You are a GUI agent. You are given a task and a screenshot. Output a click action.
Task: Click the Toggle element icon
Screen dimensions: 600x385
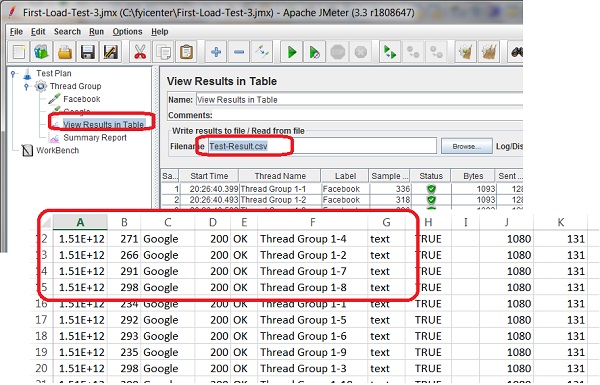coord(262,52)
